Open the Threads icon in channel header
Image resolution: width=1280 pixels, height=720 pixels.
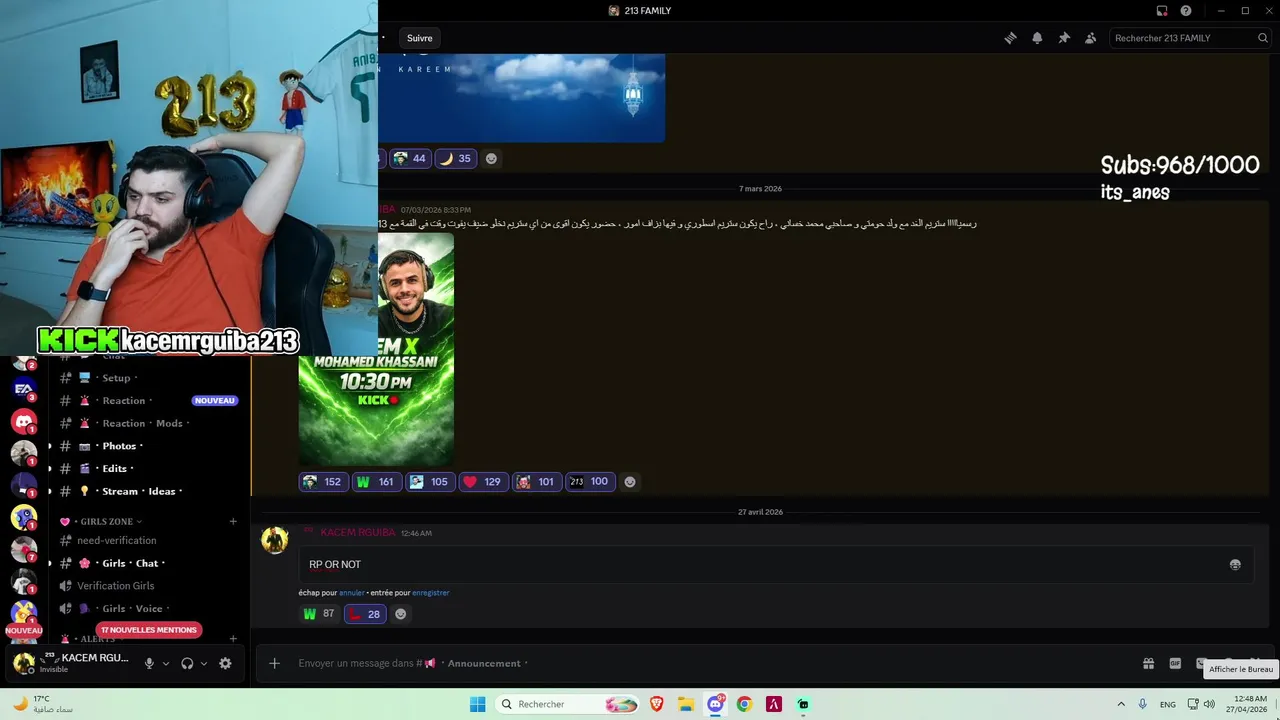click(1010, 38)
